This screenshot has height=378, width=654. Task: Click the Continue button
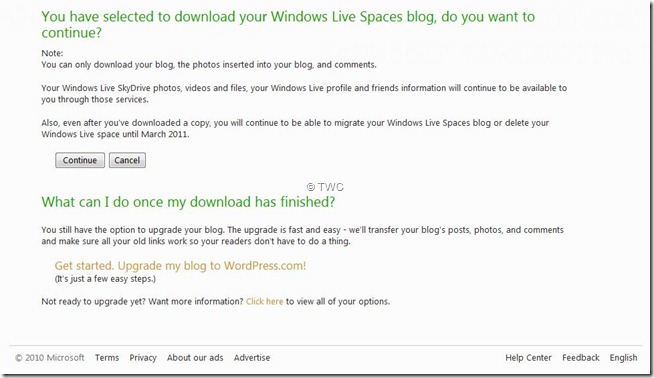(80, 160)
